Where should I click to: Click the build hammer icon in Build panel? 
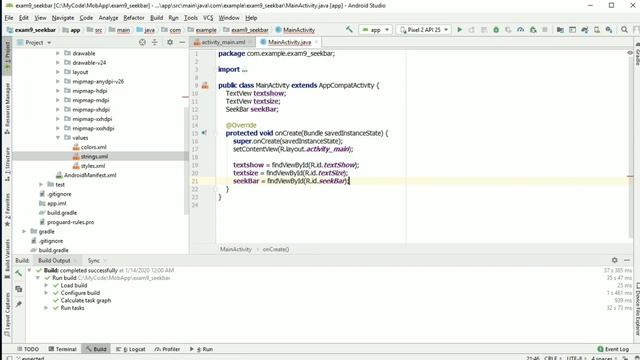coord(19,273)
